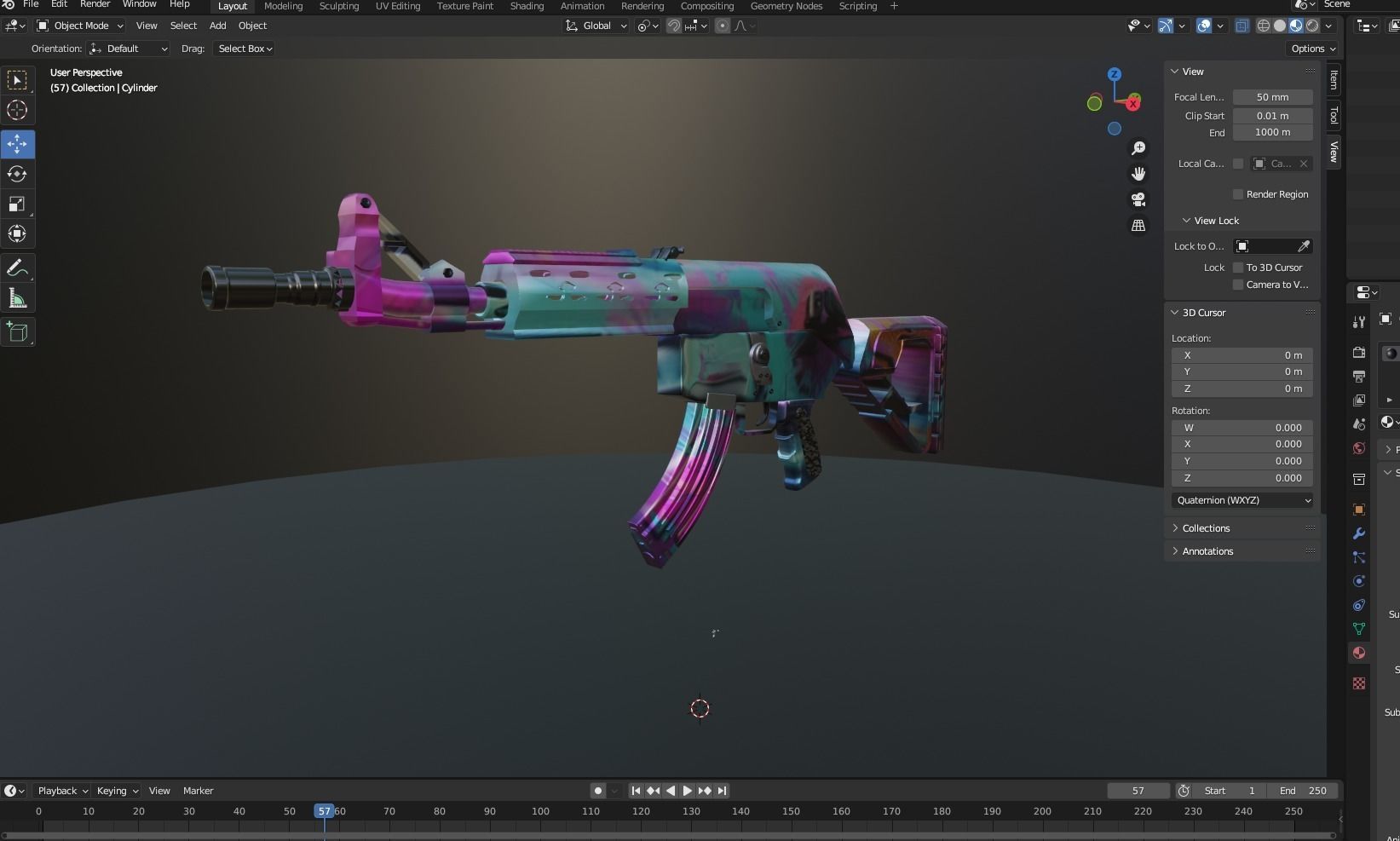The width and height of the screenshot is (1400, 841).
Task: Click the Focal Length 50 mm field
Action: (x=1272, y=97)
